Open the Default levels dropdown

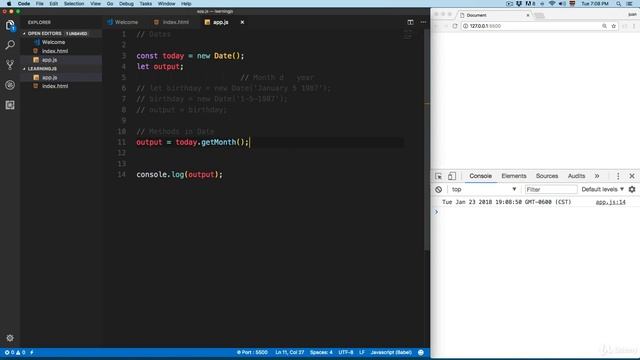(x=602, y=189)
